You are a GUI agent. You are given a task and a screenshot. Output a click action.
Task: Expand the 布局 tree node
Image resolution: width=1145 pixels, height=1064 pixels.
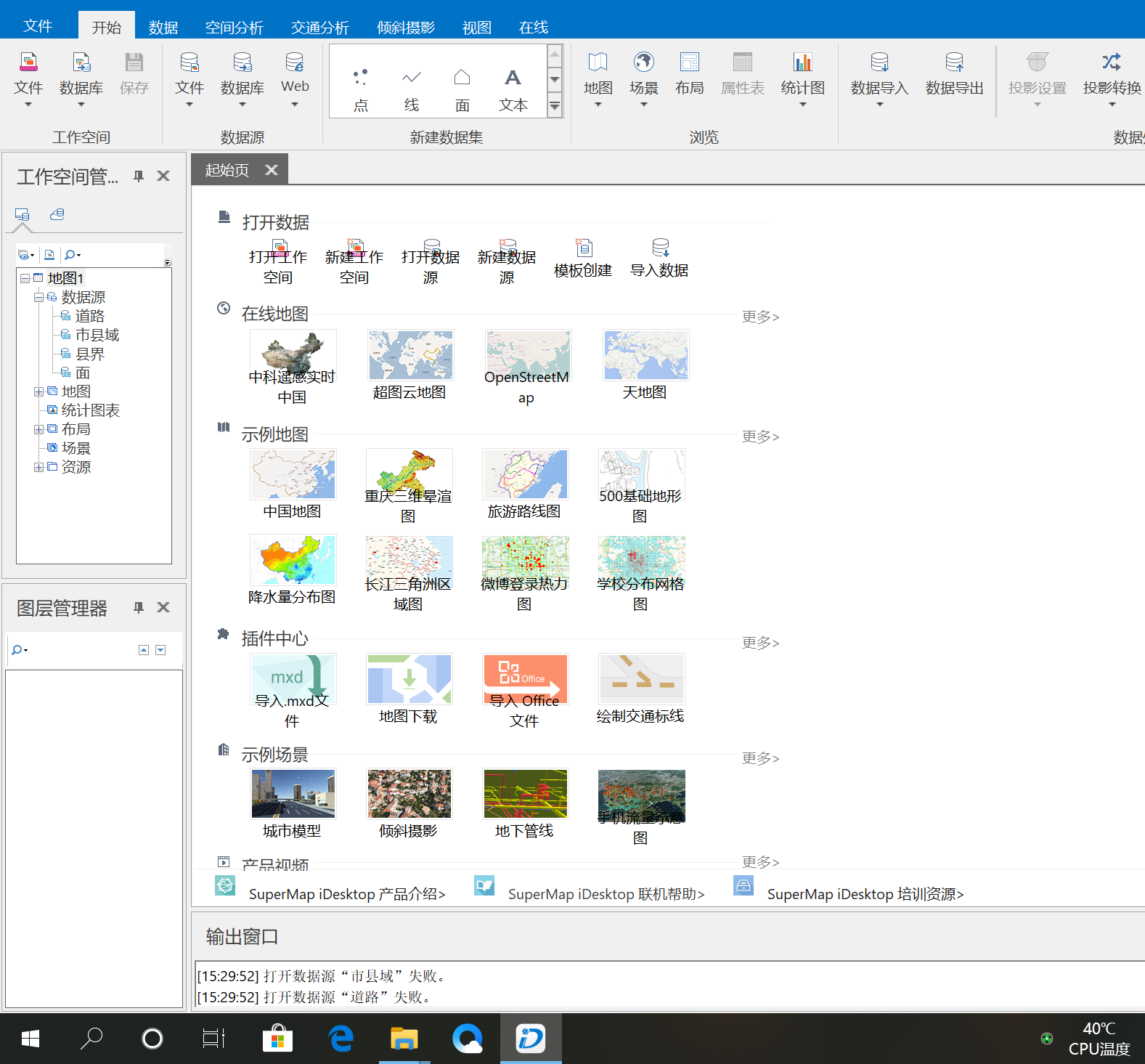[x=38, y=429]
